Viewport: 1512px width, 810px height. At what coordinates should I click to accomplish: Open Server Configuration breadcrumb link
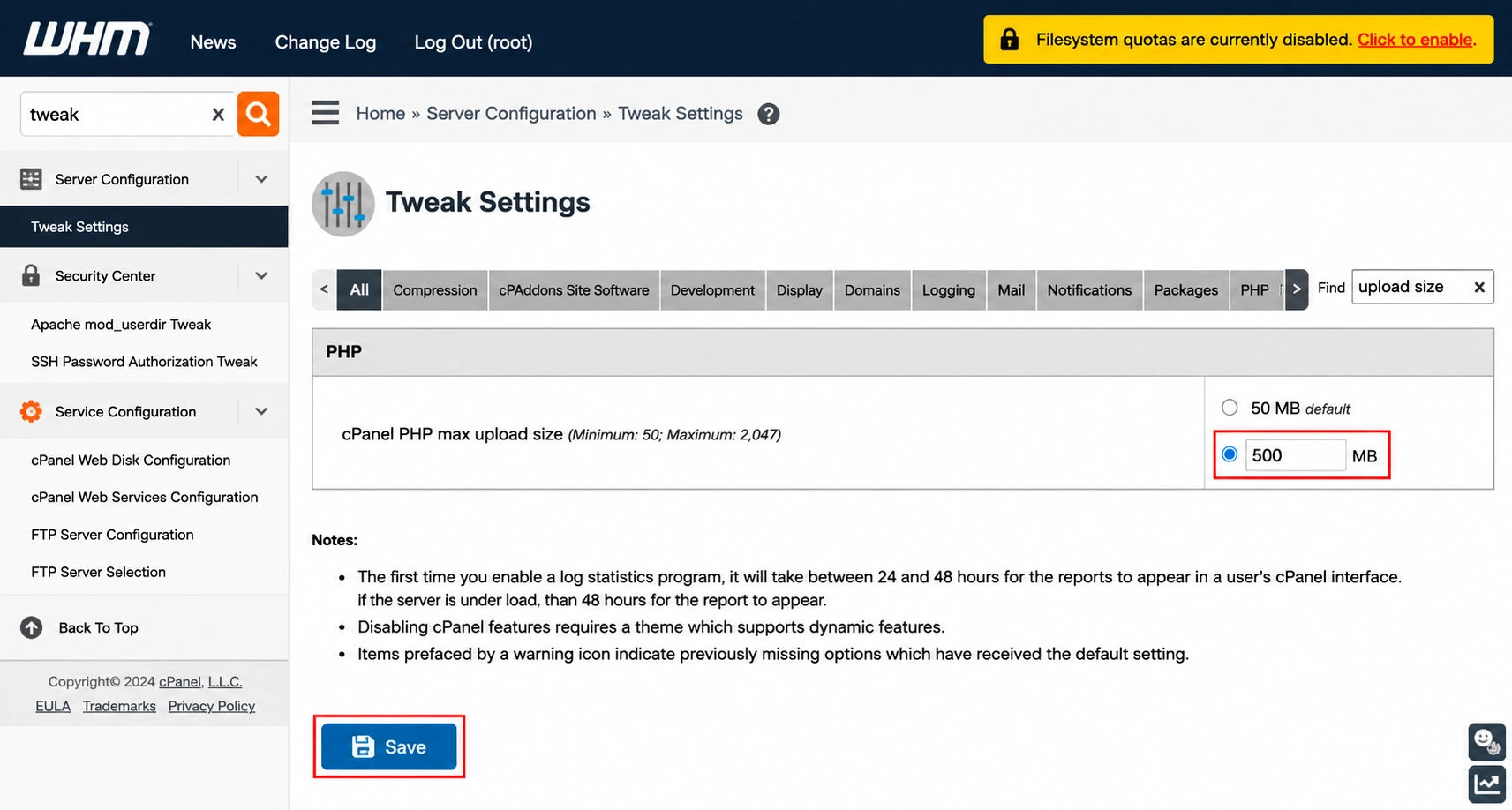[511, 114]
